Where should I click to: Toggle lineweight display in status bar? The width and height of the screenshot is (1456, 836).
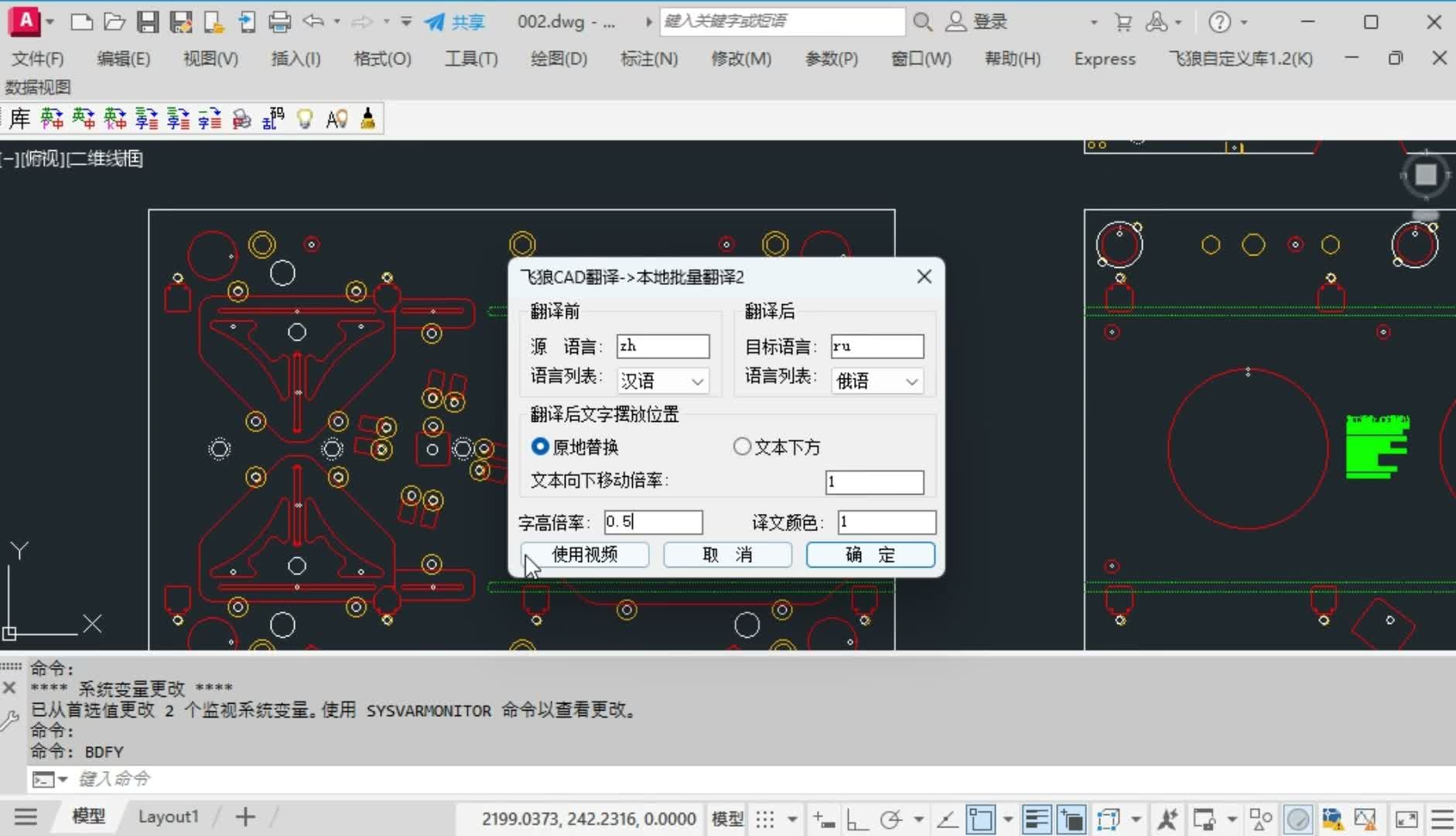pyautogui.click(x=1036, y=819)
